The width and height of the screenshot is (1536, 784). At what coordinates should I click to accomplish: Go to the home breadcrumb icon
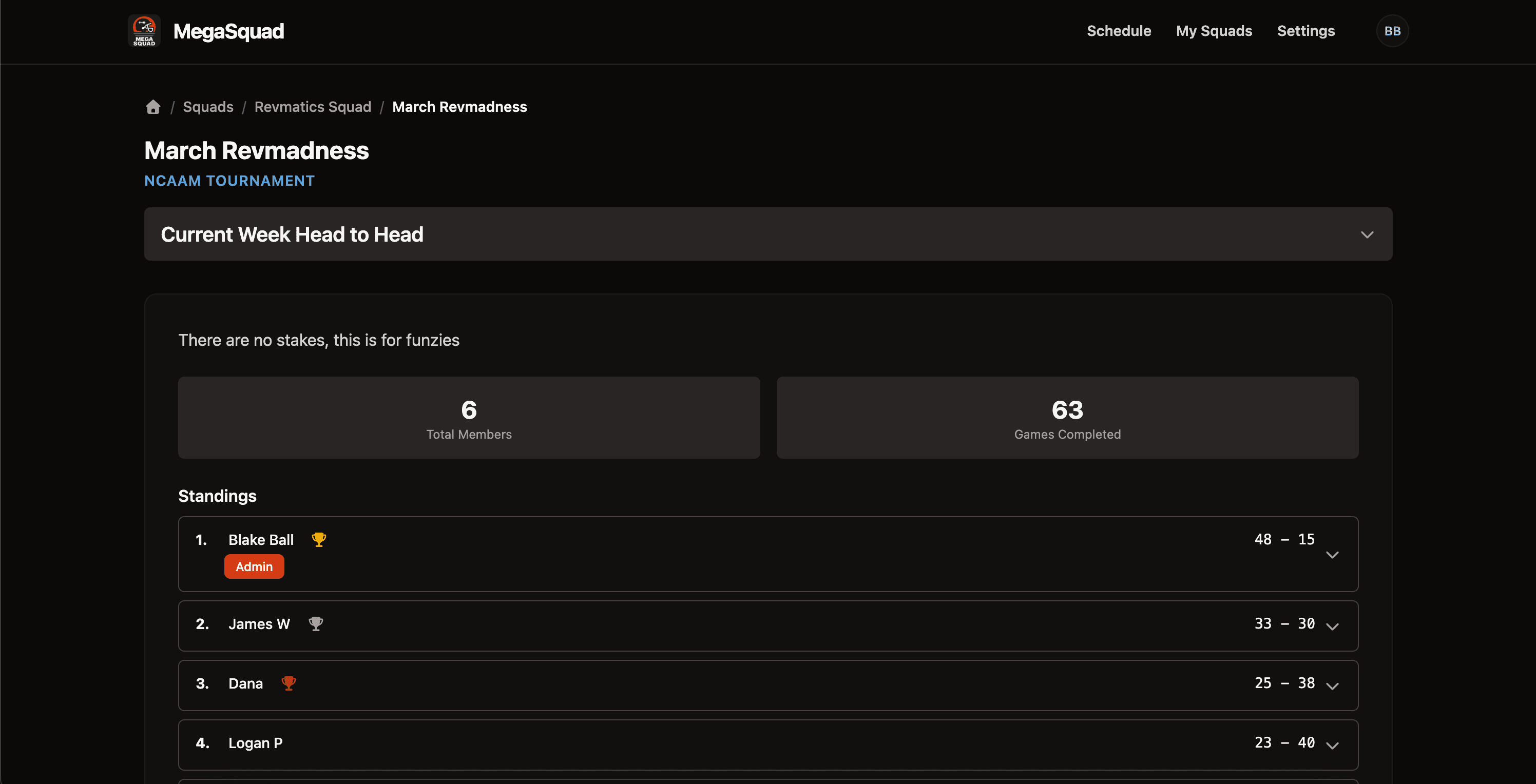(x=153, y=107)
